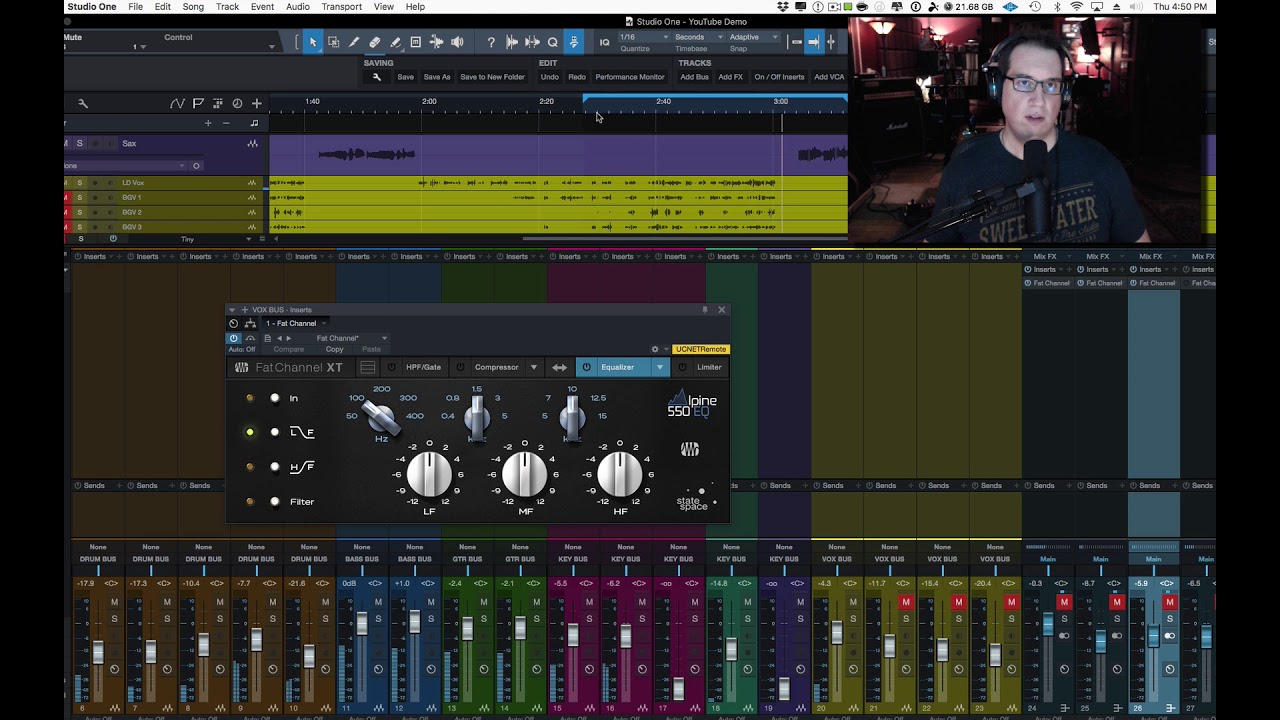Viewport: 1280px width, 720px height.
Task: Click the HF gain knob
Action: [620, 474]
